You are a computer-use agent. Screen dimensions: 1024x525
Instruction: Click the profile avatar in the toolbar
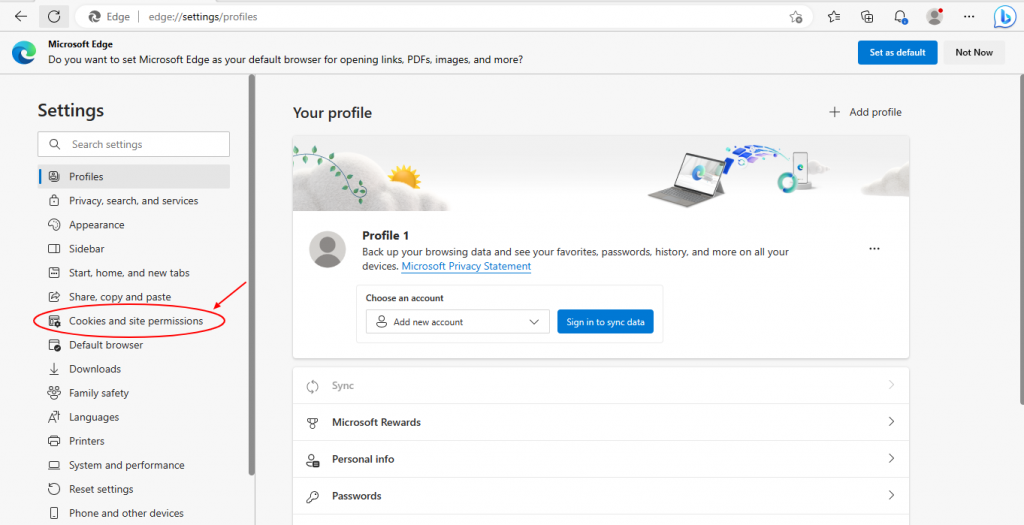pyautogui.click(x=934, y=17)
